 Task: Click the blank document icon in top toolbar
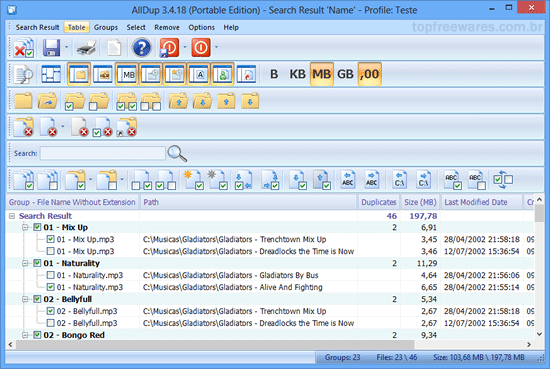pyautogui.click(x=114, y=48)
